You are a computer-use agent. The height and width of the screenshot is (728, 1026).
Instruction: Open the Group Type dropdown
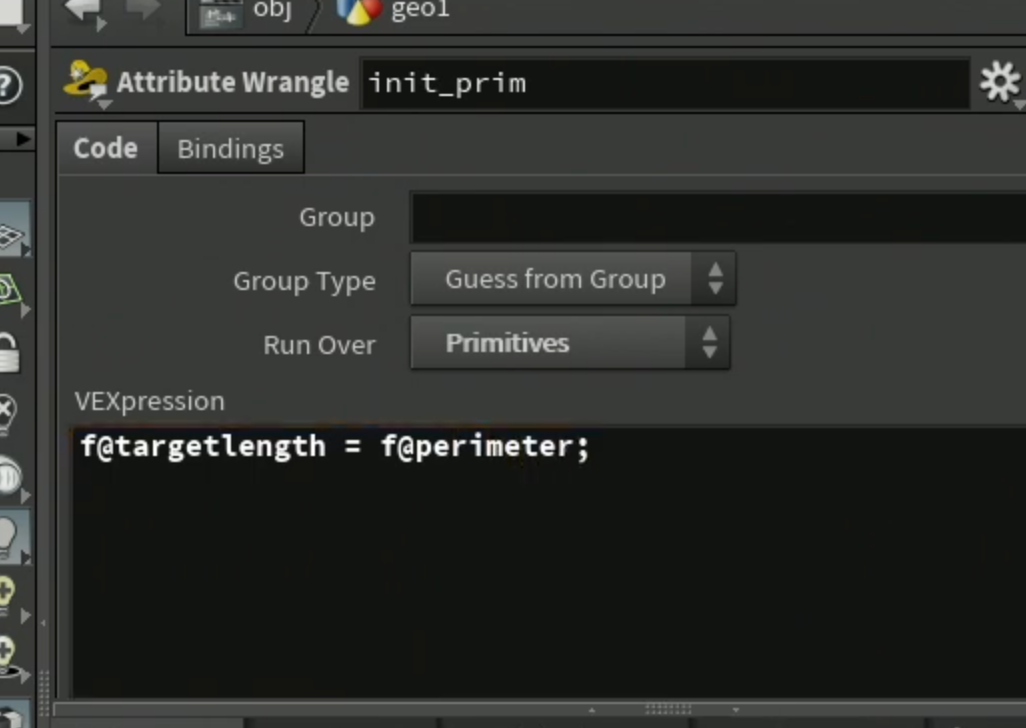pos(573,279)
